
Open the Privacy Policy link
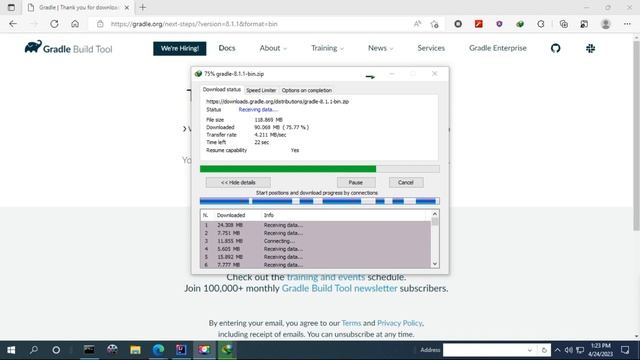point(400,323)
